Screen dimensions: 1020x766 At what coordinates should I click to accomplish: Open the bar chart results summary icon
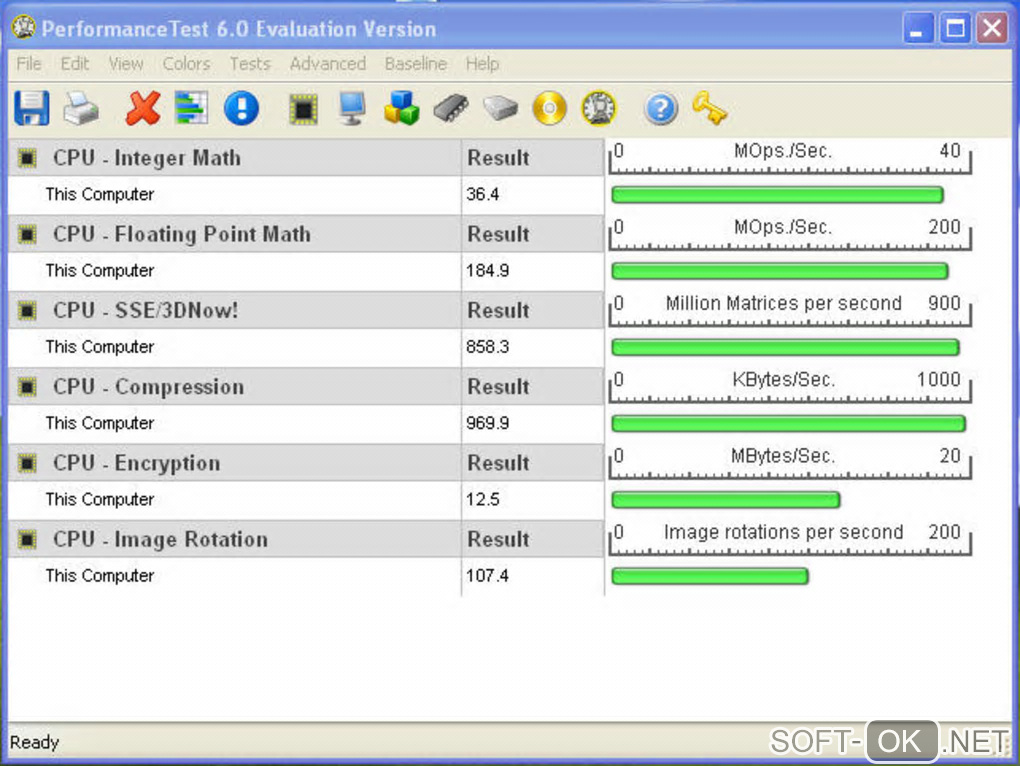click(x=192, y=108)
